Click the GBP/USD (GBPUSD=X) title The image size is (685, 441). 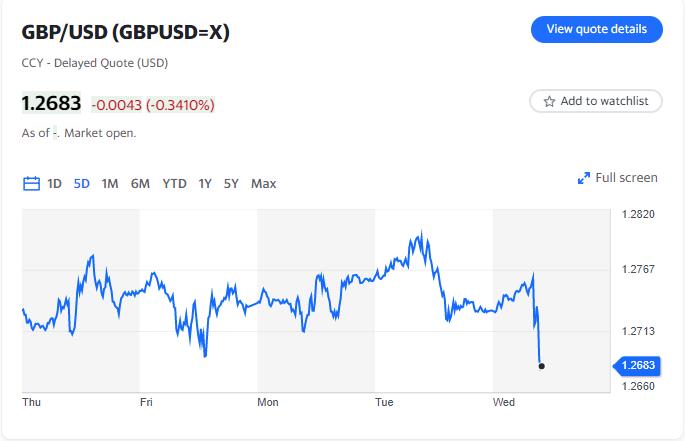click(x=126, y=32)
